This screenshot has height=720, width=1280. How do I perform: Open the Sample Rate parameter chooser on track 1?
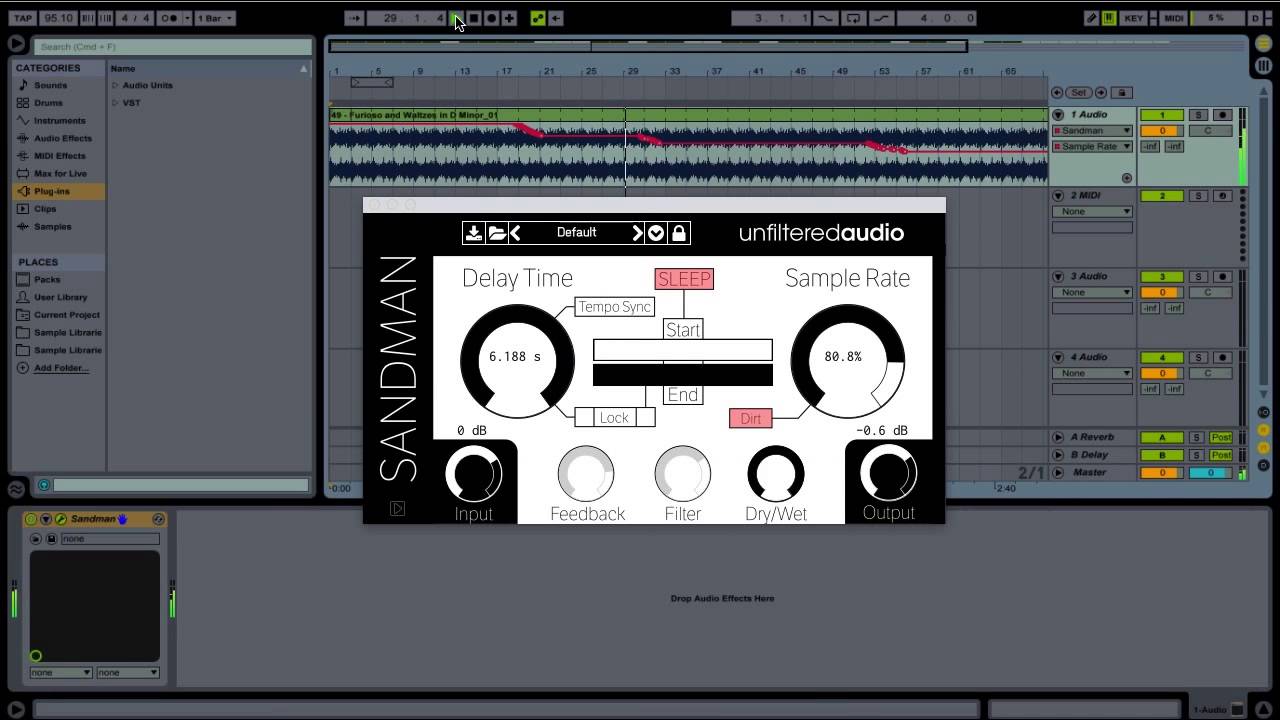click(1092, 147)
